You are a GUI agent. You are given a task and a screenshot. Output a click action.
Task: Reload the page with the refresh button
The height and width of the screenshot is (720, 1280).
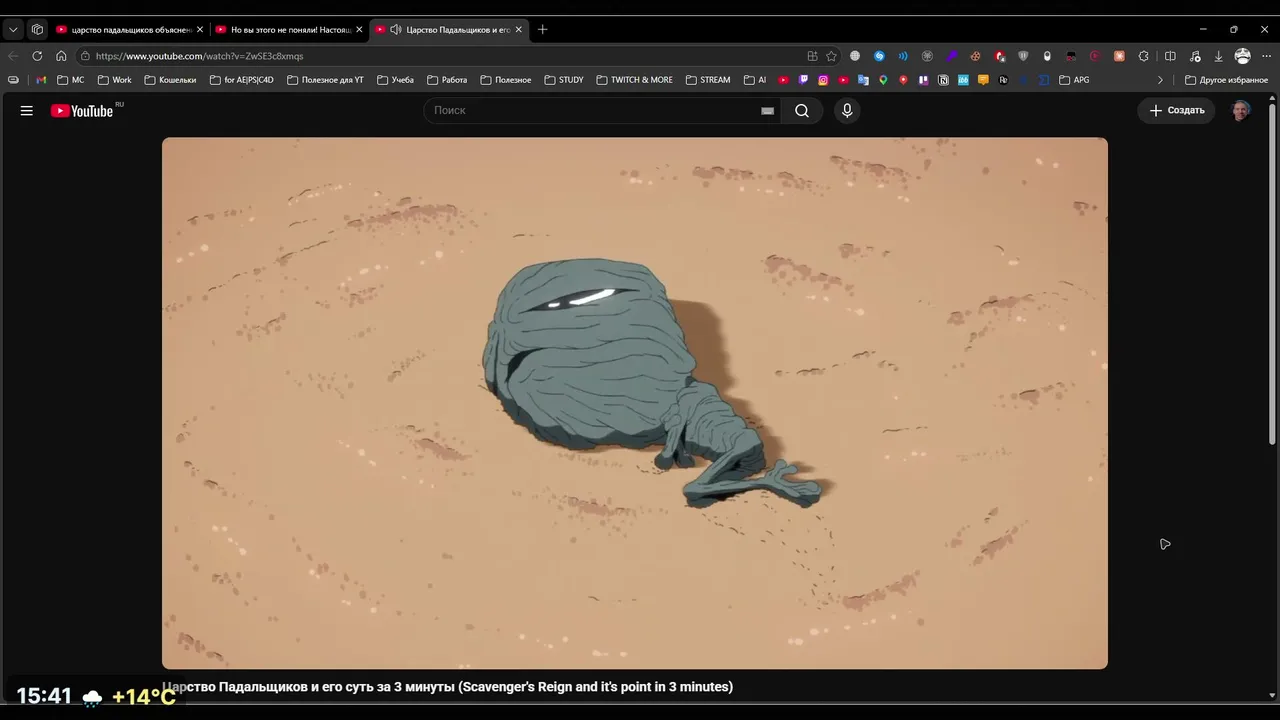[x=37, y=56]
